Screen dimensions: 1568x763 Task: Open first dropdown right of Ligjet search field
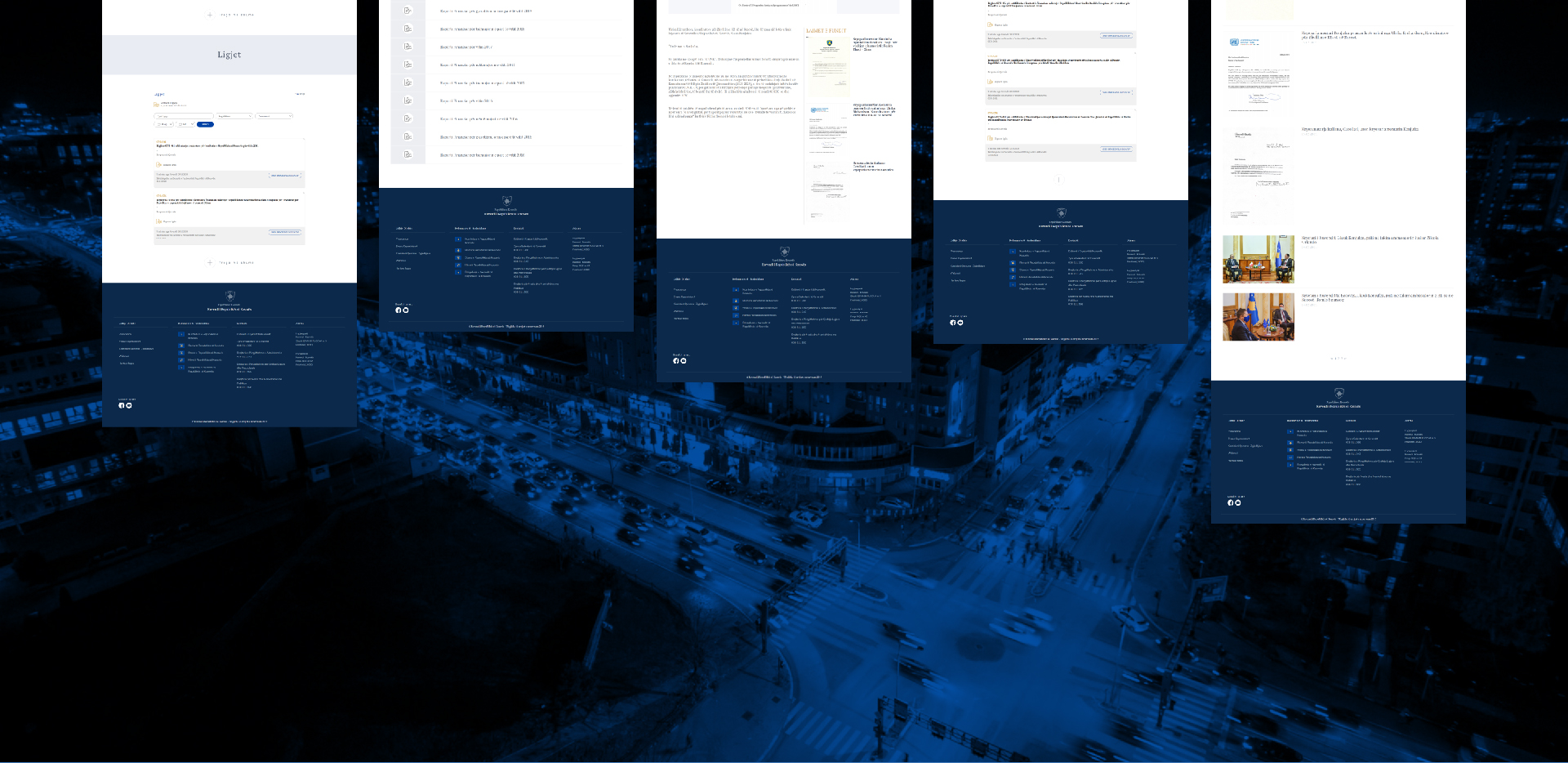pyautogui.click(x=234, y=116)
